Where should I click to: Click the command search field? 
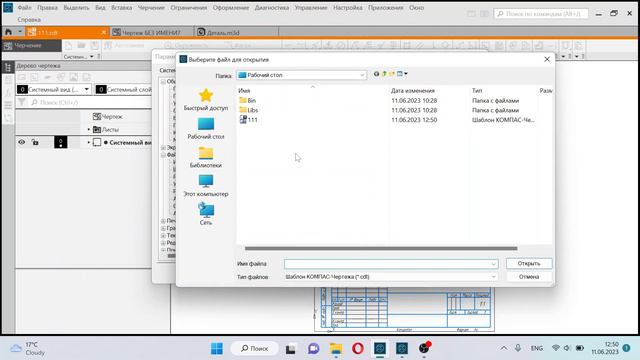point(541,14)
